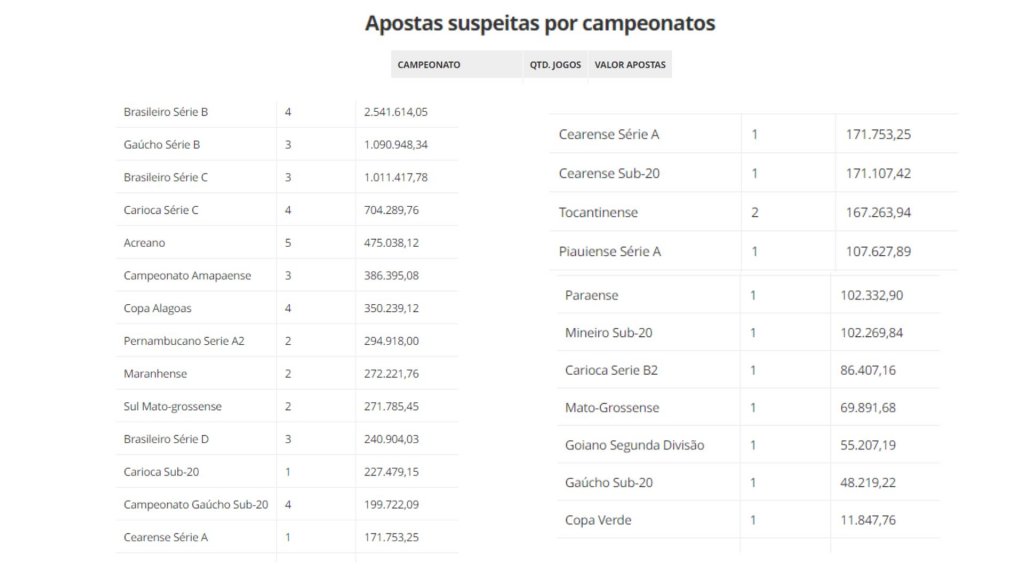The width and height of the screenshot is (1024, 576).
Task: Click the Campeonato Gaúcho Sub-20 entry
Action: (196, 505)
